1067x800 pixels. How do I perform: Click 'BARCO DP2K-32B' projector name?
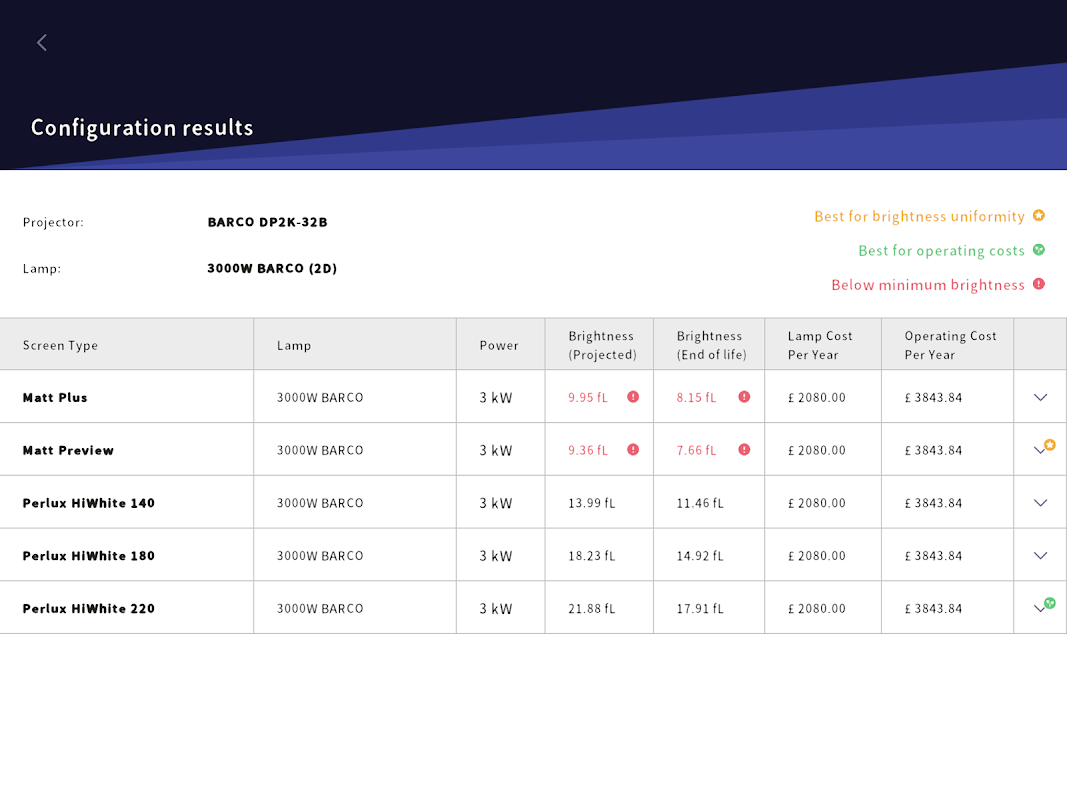267,222
